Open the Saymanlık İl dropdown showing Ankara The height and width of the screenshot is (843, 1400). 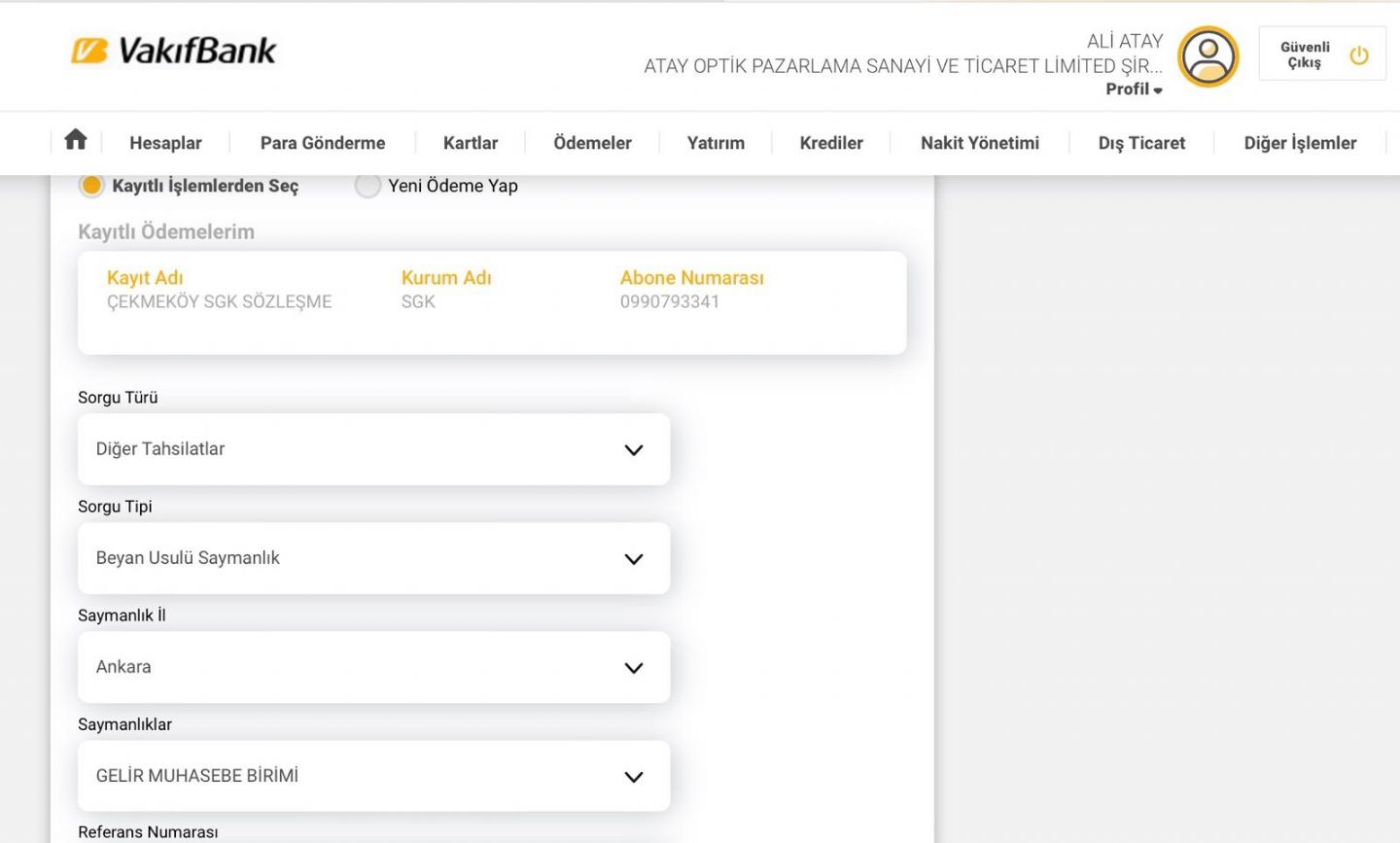click(373, 667)
